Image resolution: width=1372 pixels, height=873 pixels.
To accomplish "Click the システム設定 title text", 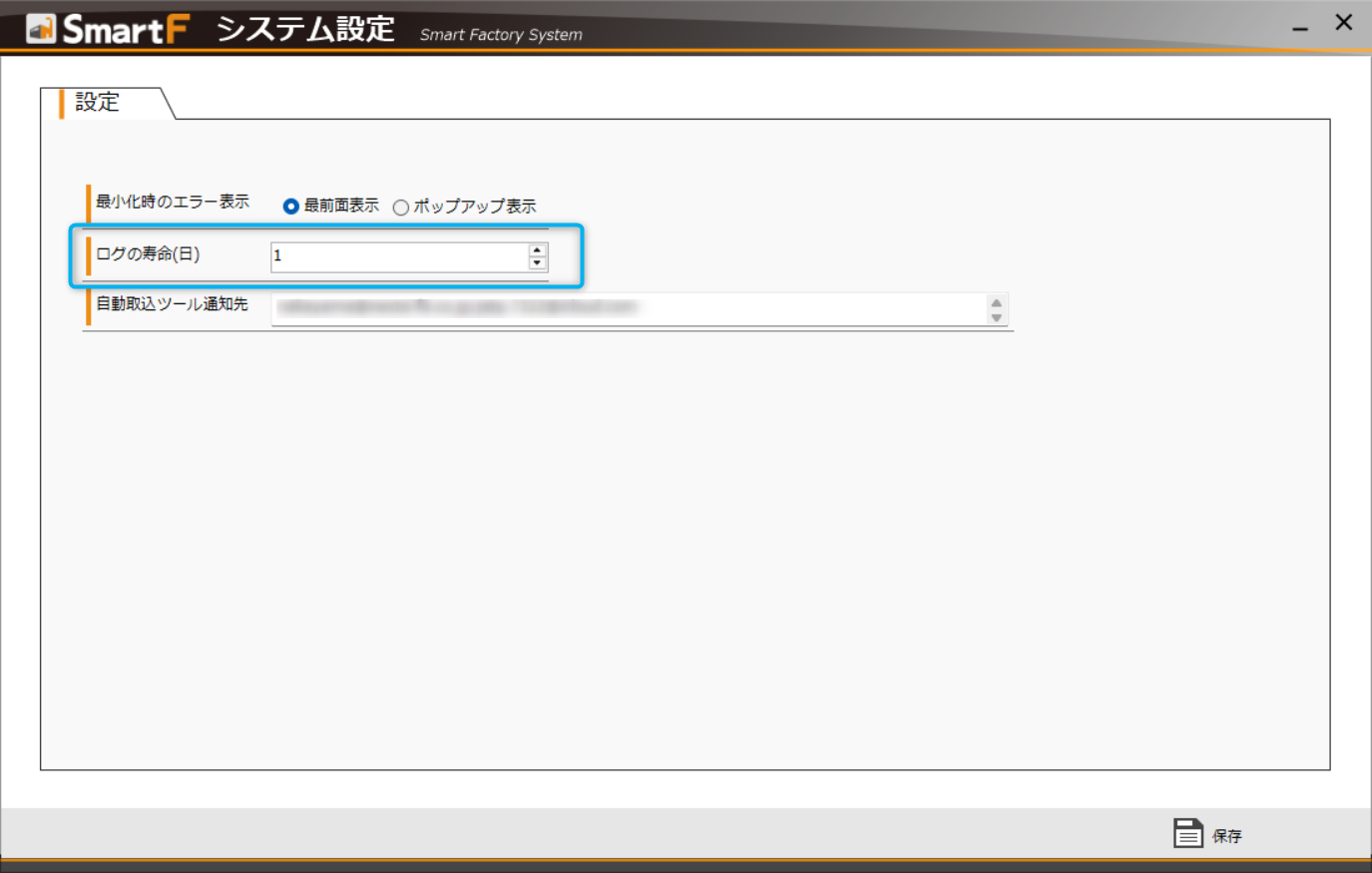I will (x=305, y=30).
